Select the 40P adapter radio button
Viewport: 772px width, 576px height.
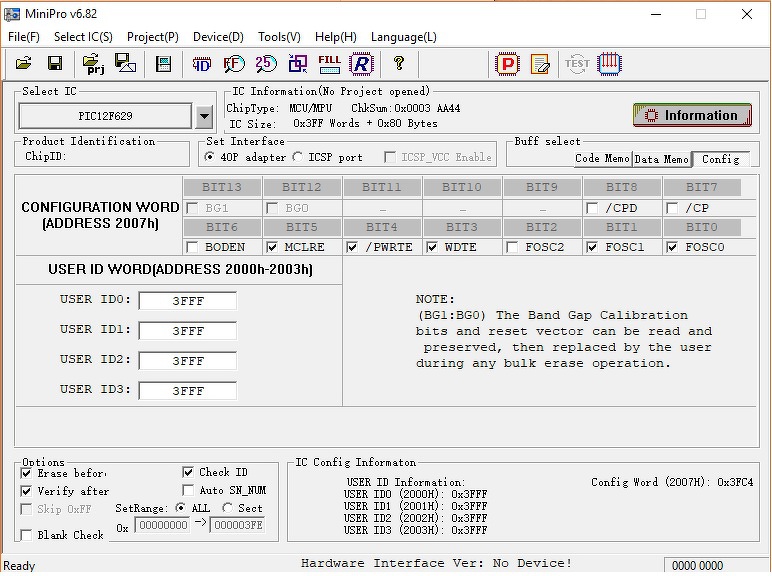[210, 157]
